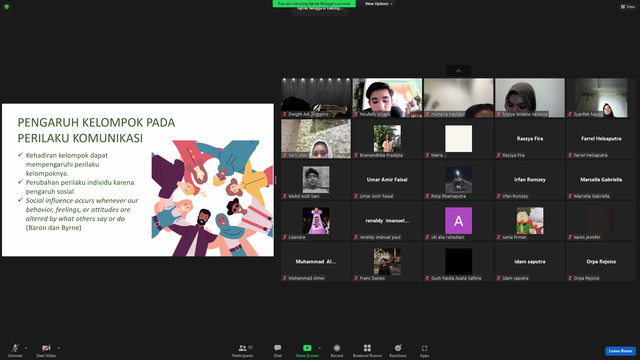The height and width of the screenshot is (360, 640).
Task: Click karen jennifer's dark avatar
Action: coord(601,220)
